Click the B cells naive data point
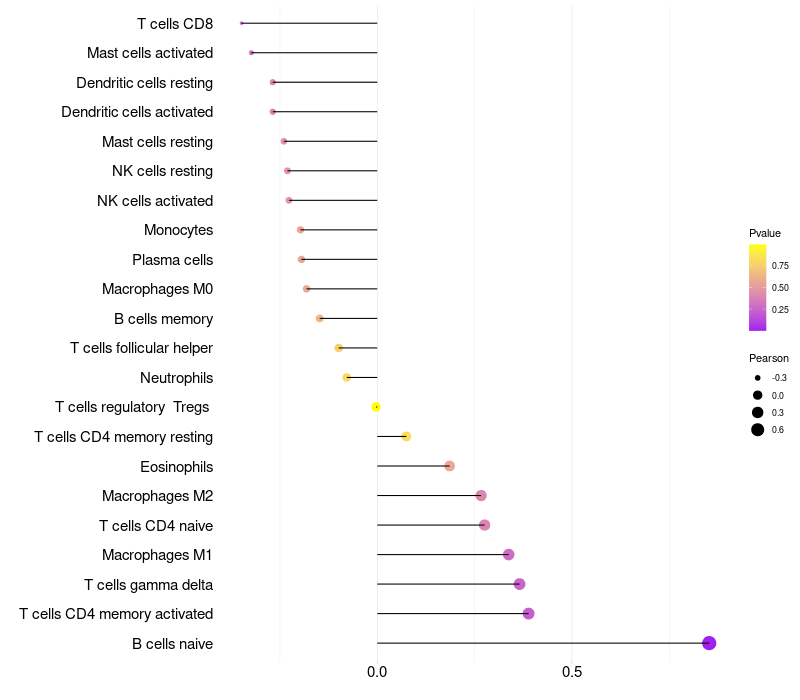This screenshot has height=700, width=800. coord(709,643)
